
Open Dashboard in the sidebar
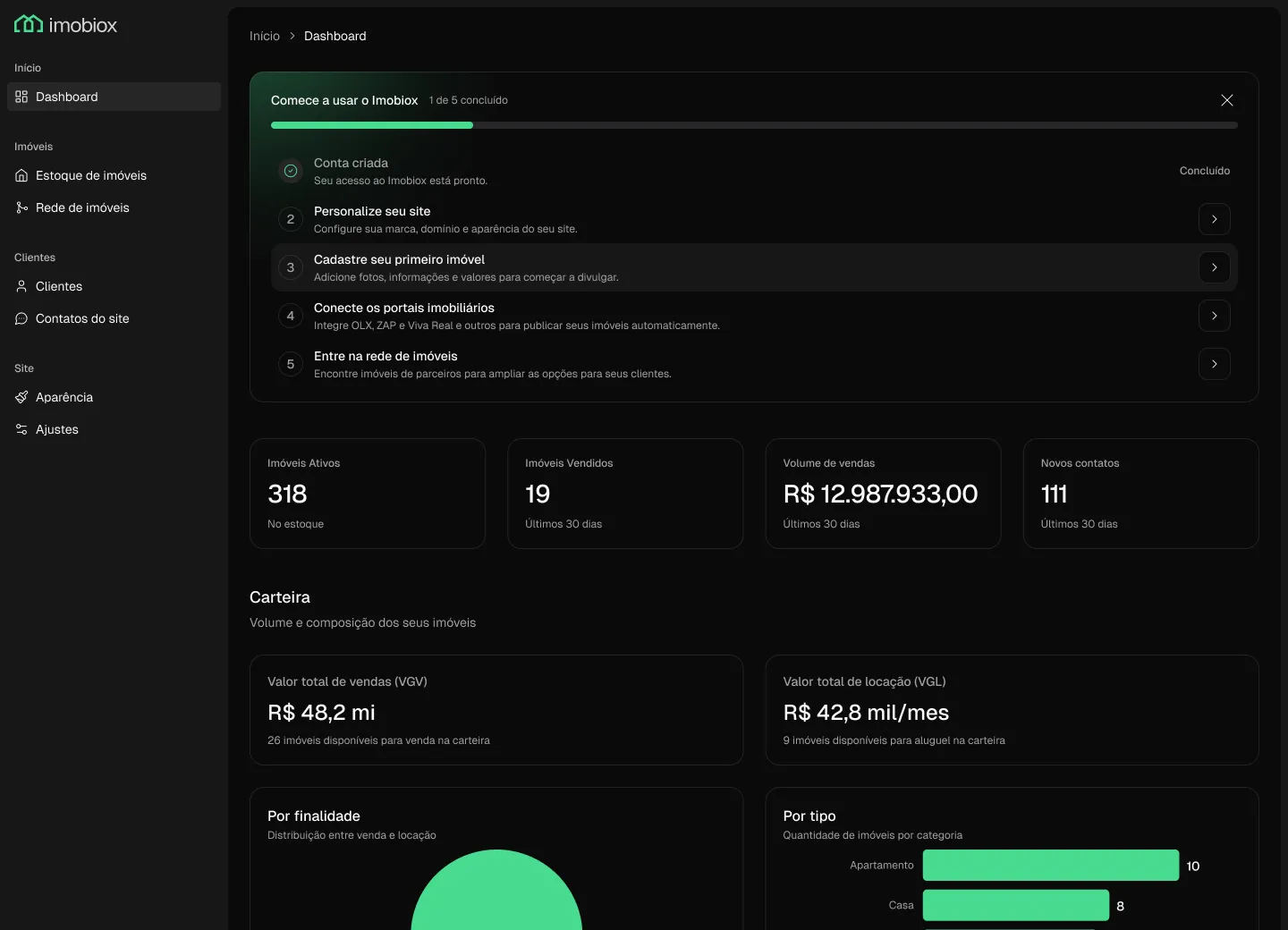coord(114,97)
